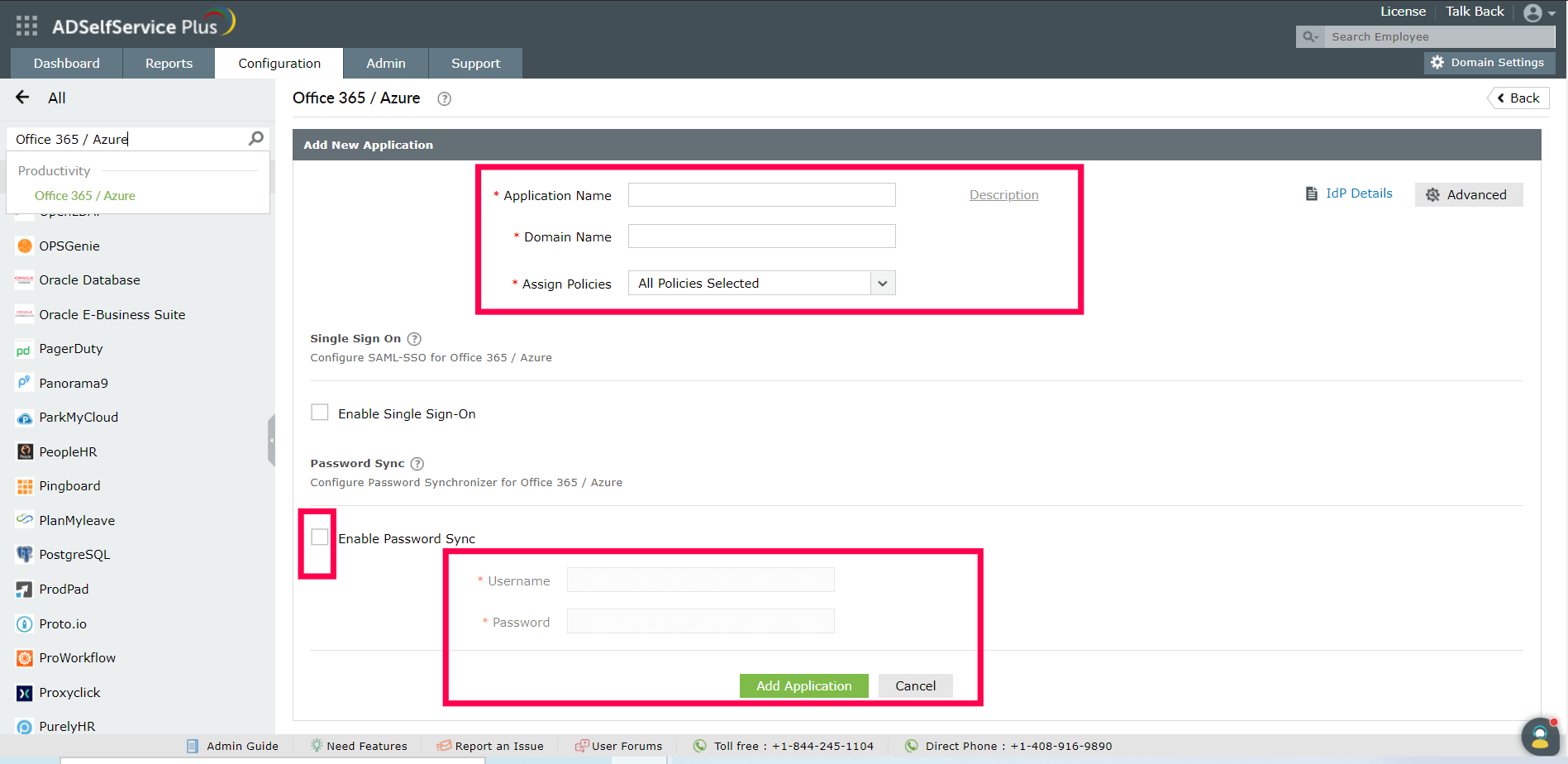Click the Advanced gear icon
Viewport: 1568px width, 764px height.
pyautogui.click(x=1433, y=195)
